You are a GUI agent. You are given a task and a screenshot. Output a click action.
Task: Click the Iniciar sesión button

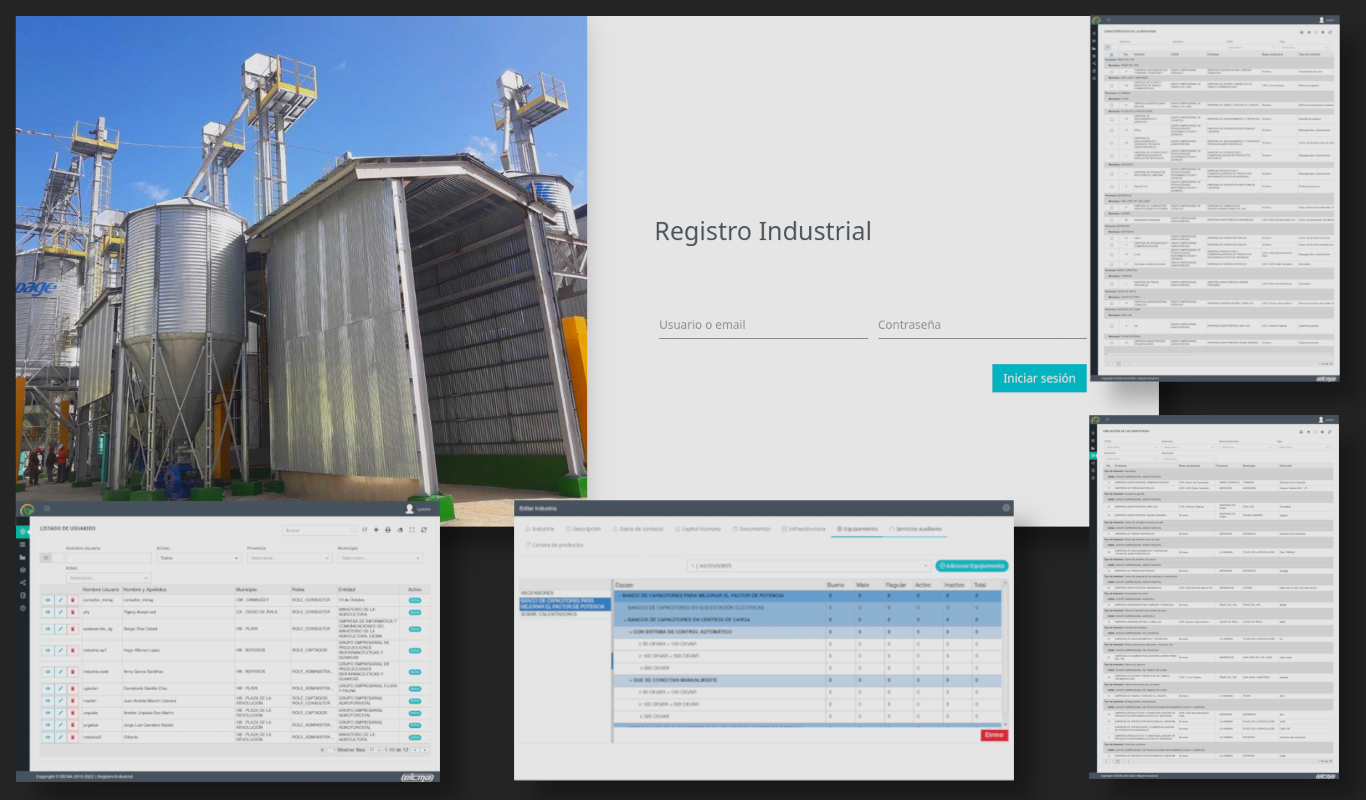pyautogui.click(x=1039, y=378)
